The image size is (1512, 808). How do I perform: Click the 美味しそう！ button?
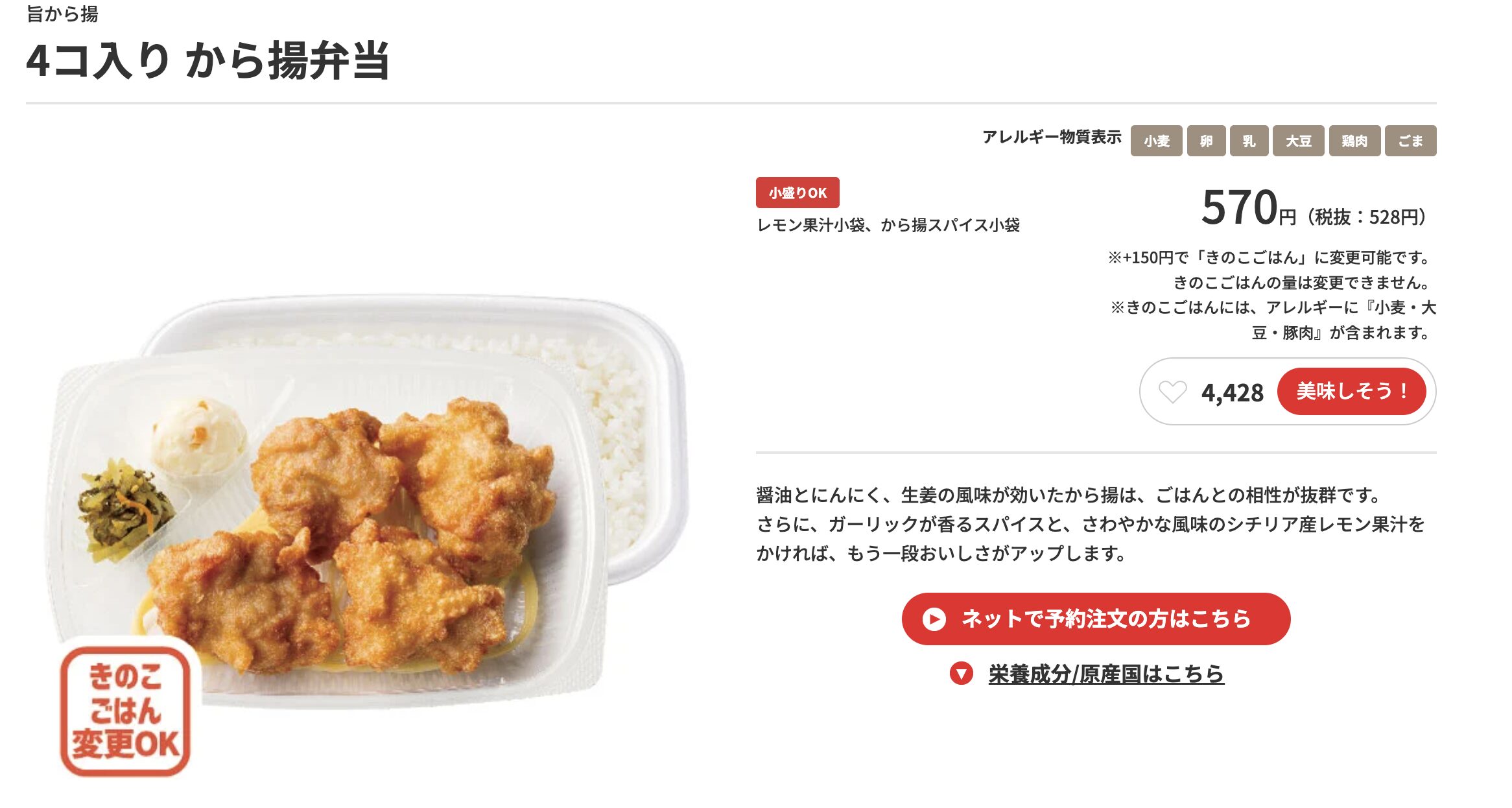click(x=1351, y=391)
